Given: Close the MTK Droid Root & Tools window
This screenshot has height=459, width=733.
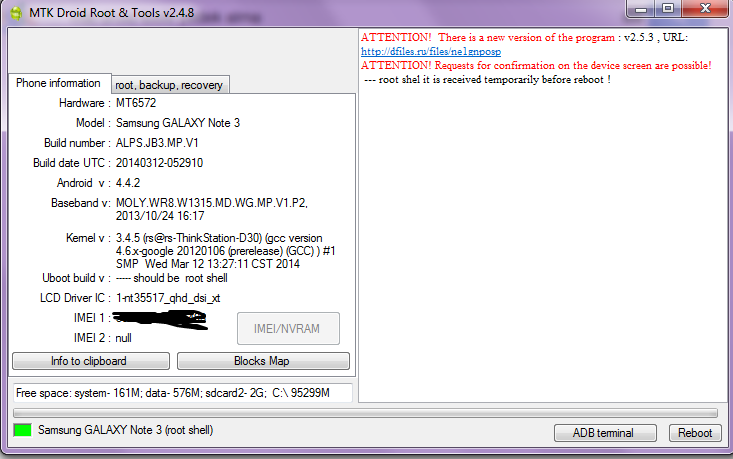Looking at the screenshot, I should [705, 9].
